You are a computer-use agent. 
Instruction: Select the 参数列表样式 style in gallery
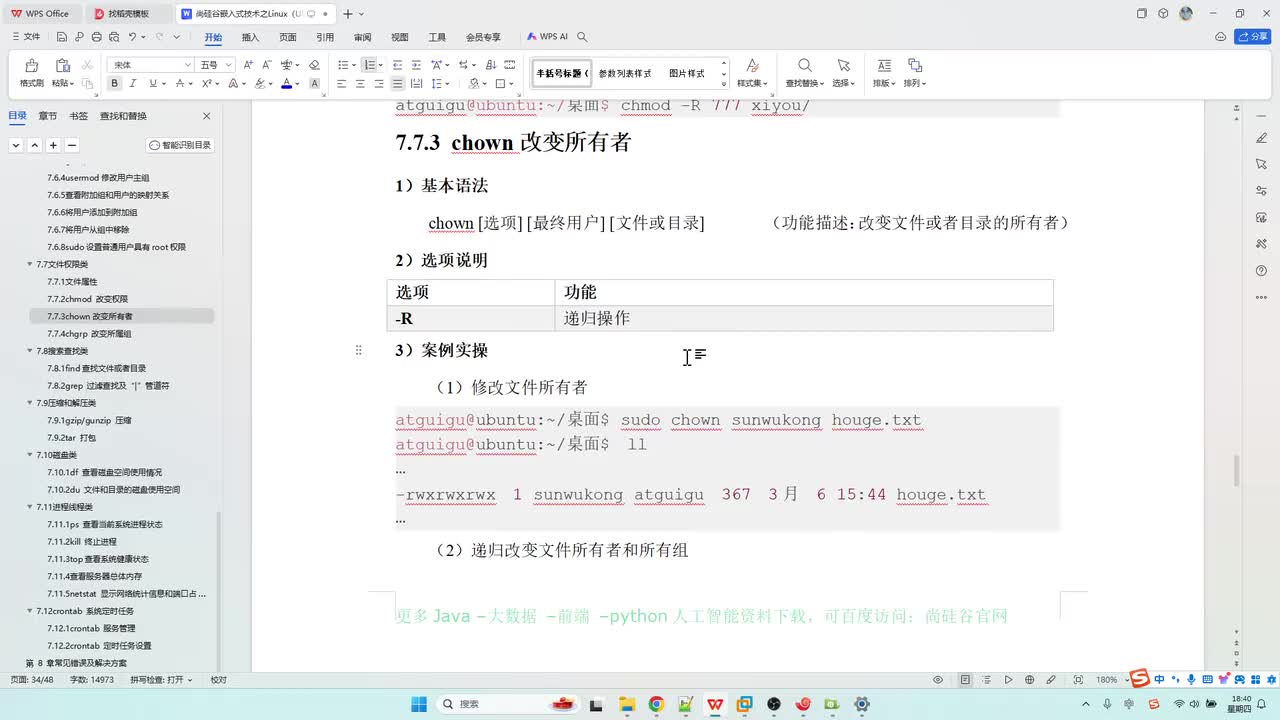pos(625,74)
